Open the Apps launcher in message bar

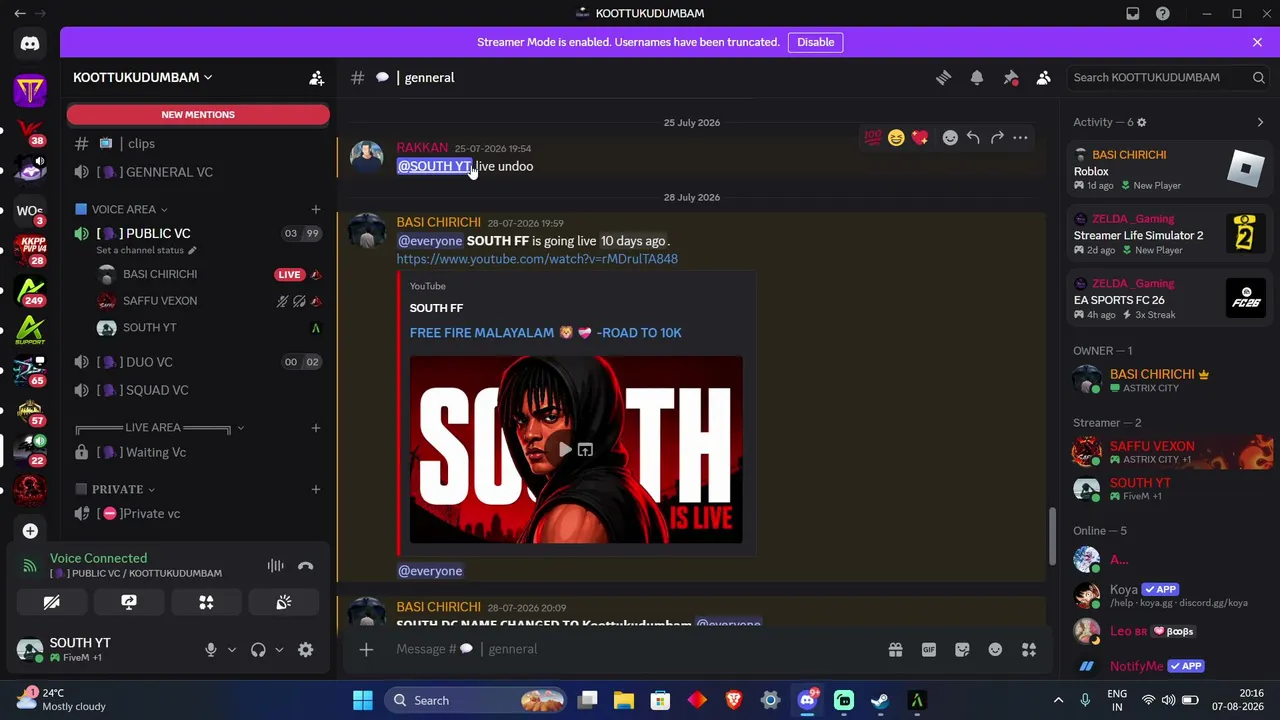point(1029,650)
